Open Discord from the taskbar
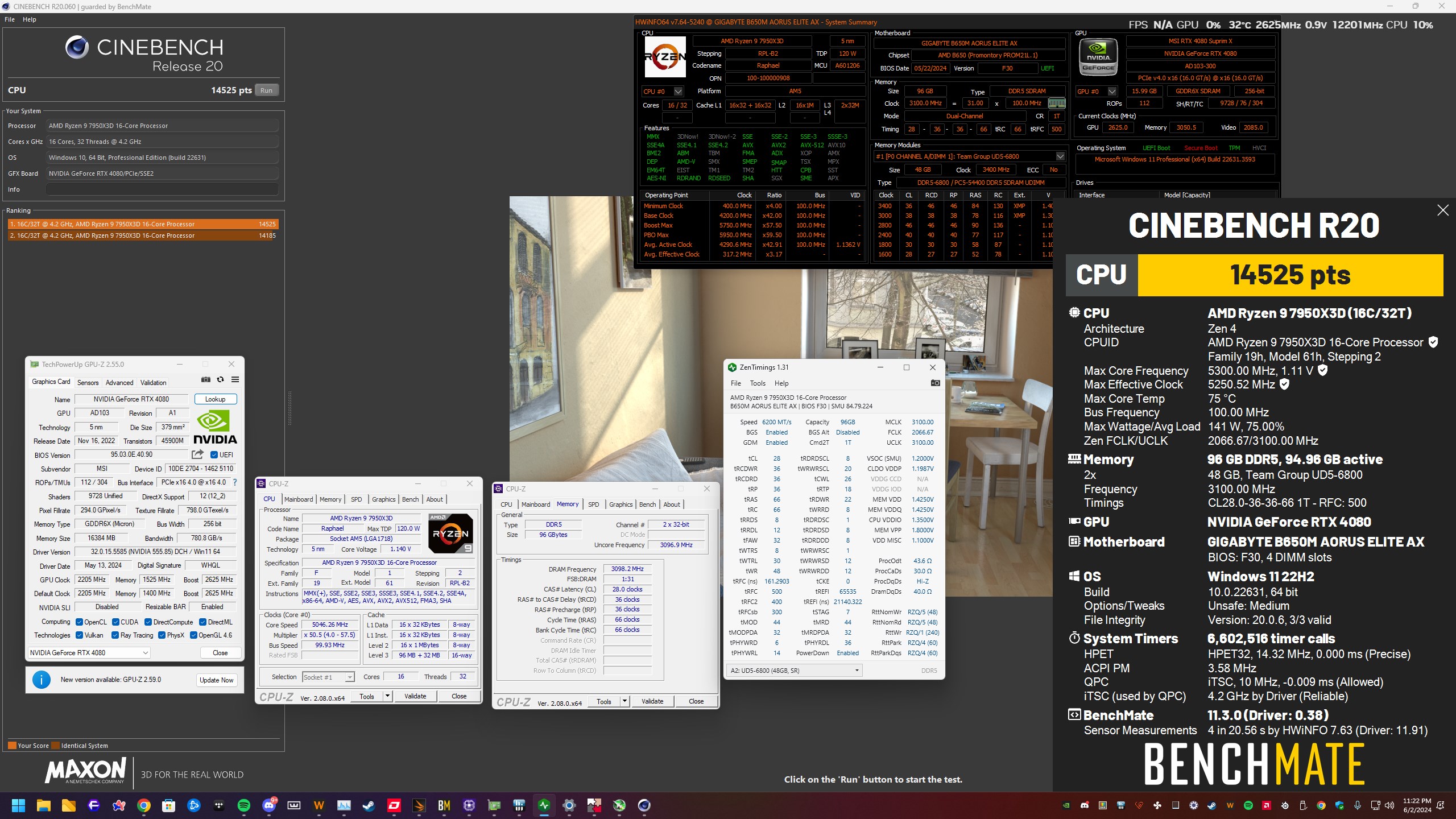 pyautogui.click(x=269, y=805)
